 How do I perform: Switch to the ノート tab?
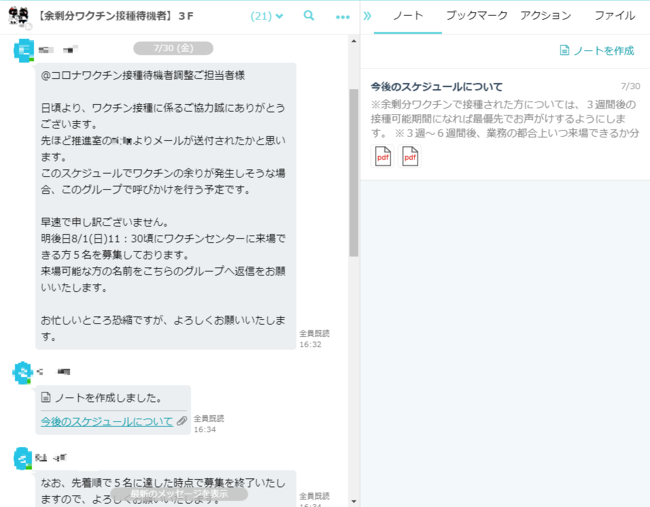click(408, 16)
